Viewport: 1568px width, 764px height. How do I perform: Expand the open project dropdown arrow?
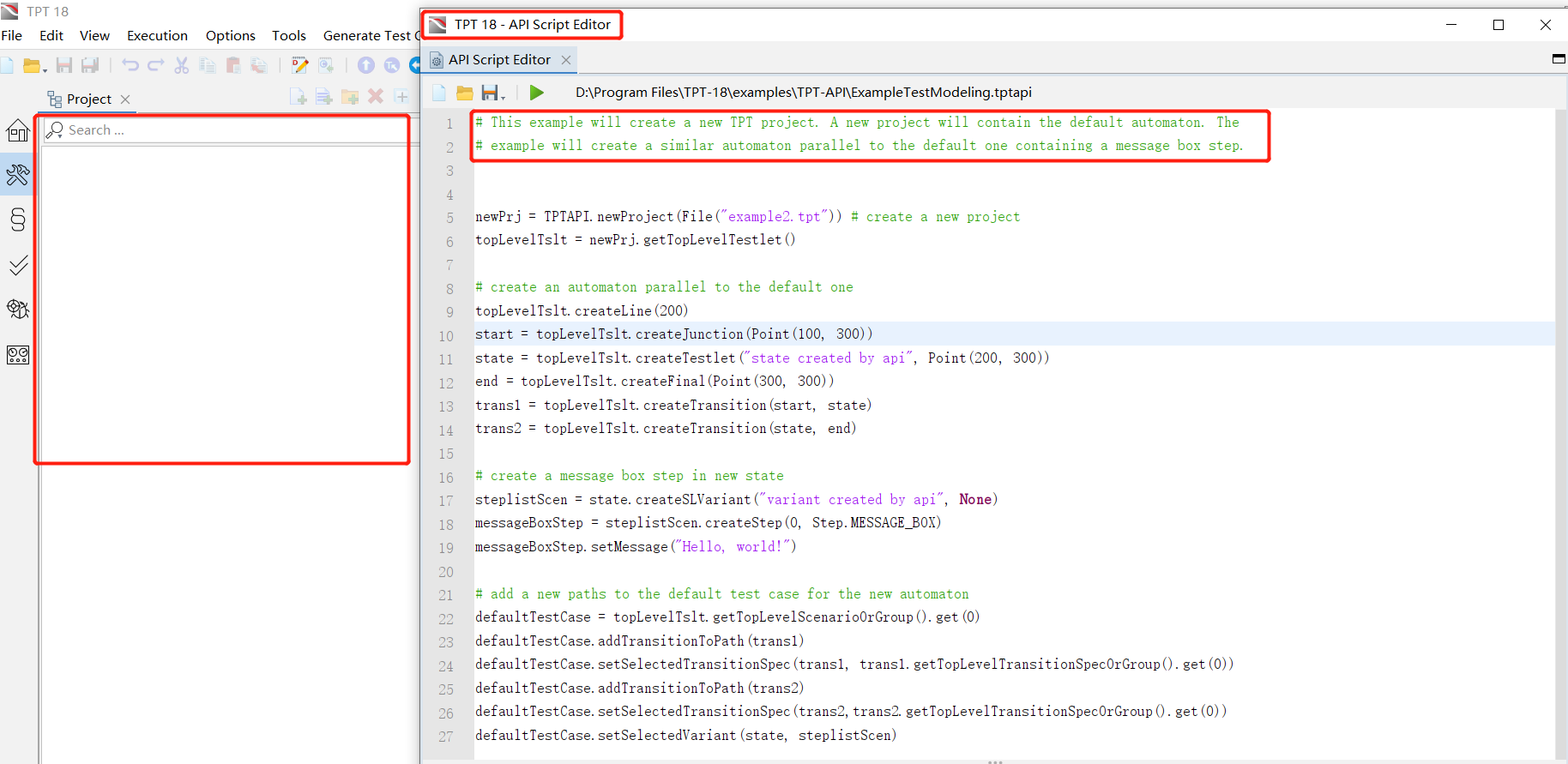tap(45, 69)
